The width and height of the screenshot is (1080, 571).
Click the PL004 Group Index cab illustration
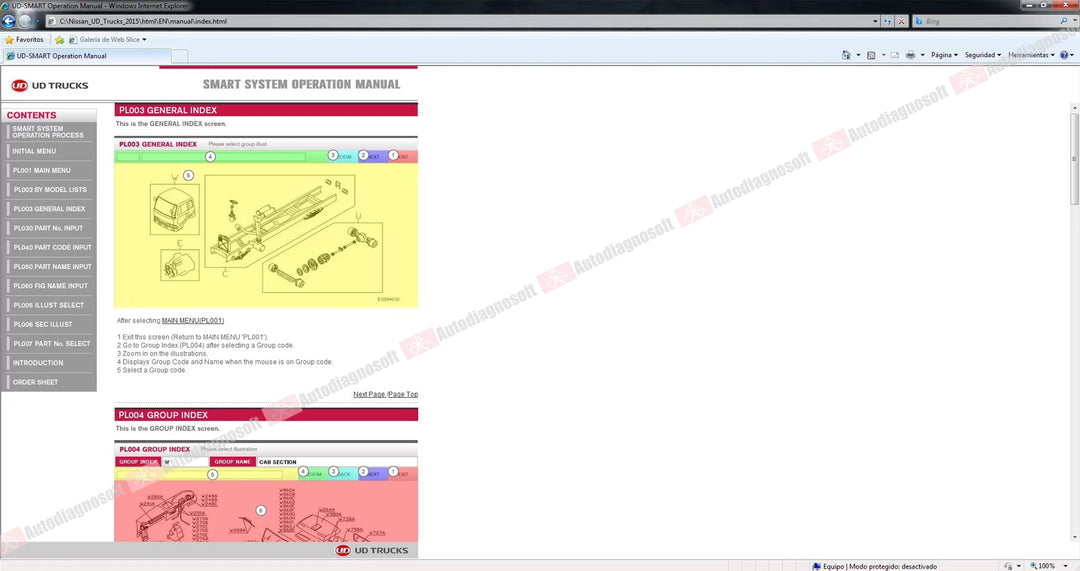pyautogui.click(x=266, y=511)
